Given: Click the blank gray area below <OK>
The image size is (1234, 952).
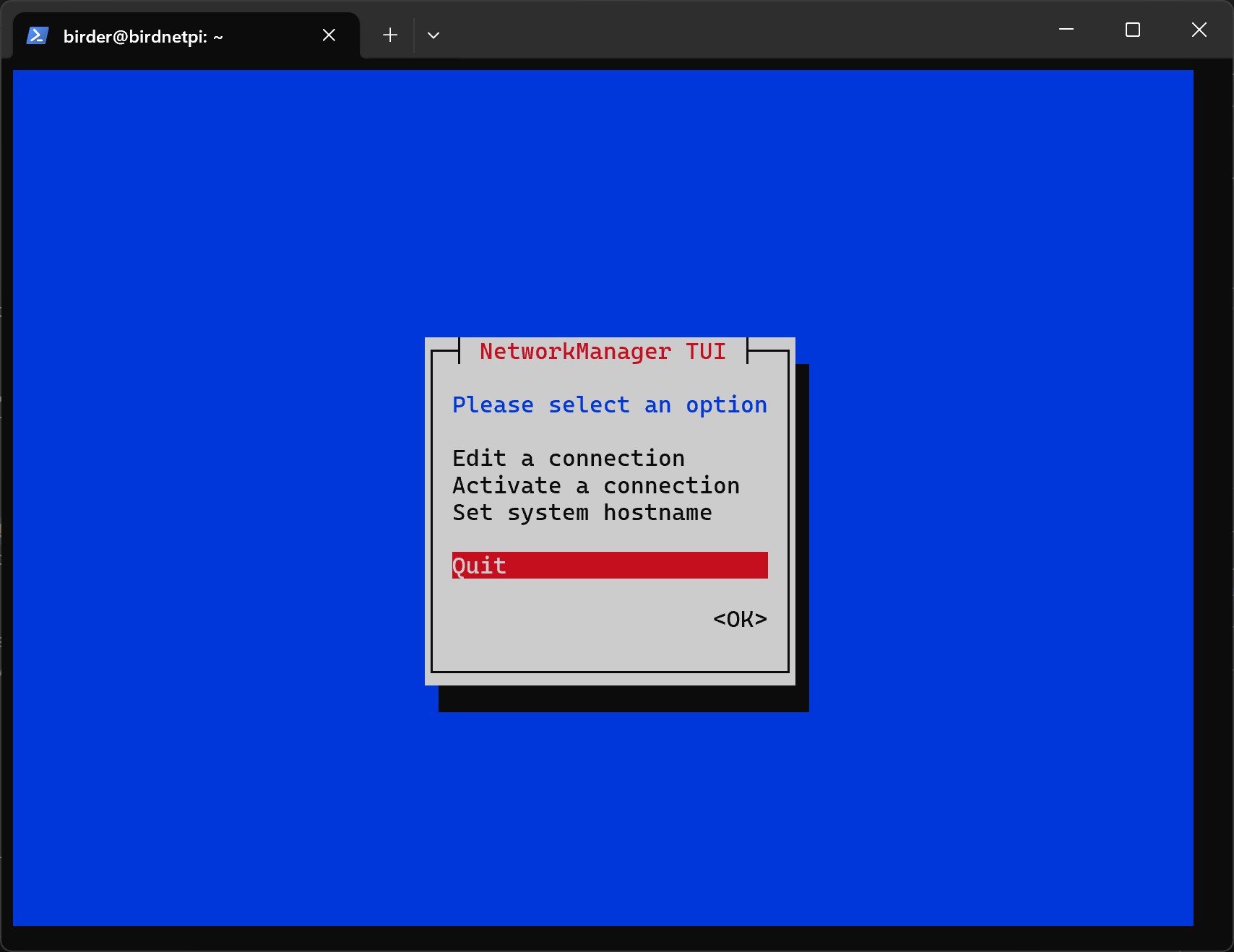Looking at the screenshot, I should coord(609,650).
